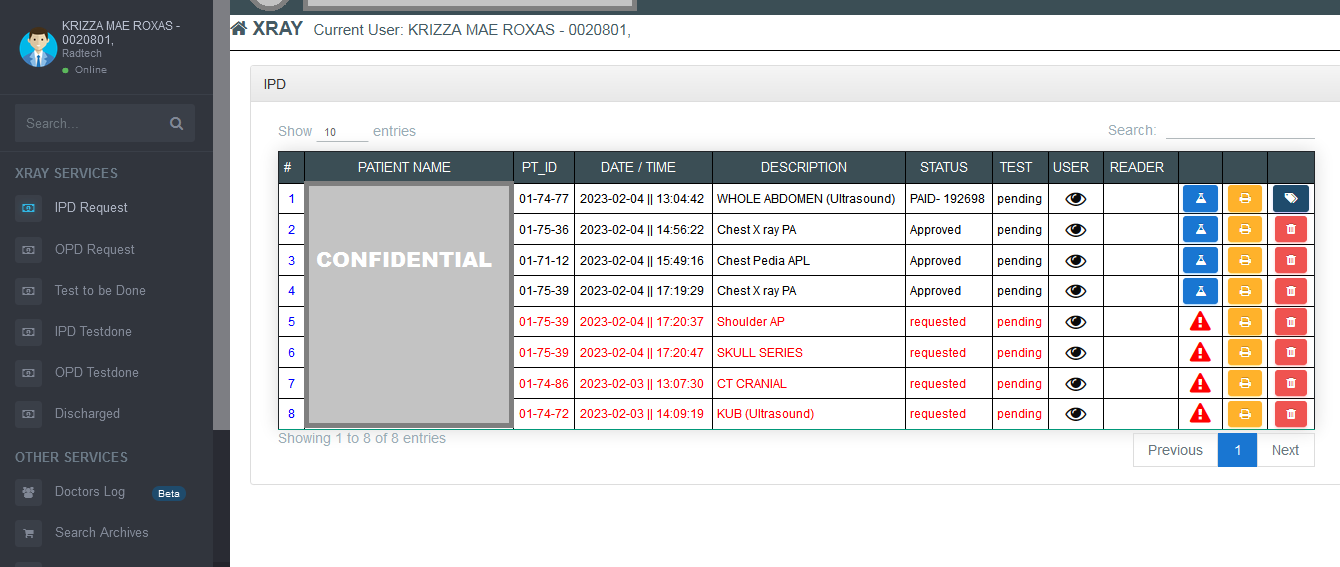Toggle eye icon for Chest Pedia APL row

pos(1075,260)
